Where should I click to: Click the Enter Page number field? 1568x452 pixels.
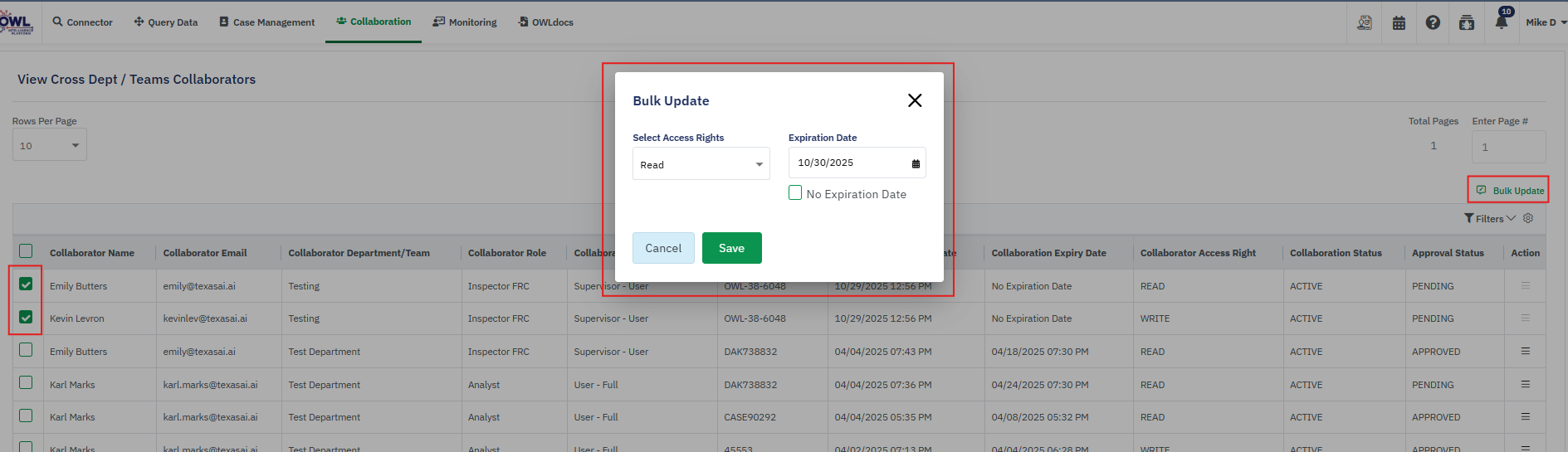point(1508,147)
